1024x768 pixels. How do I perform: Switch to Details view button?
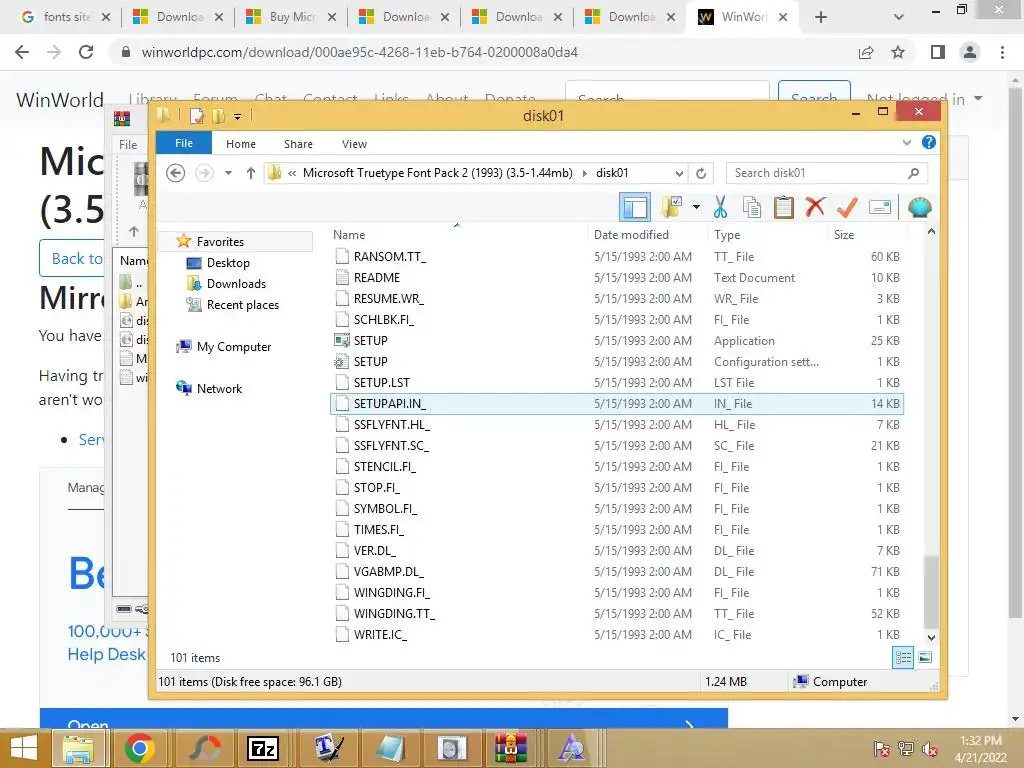pos(903,658)
